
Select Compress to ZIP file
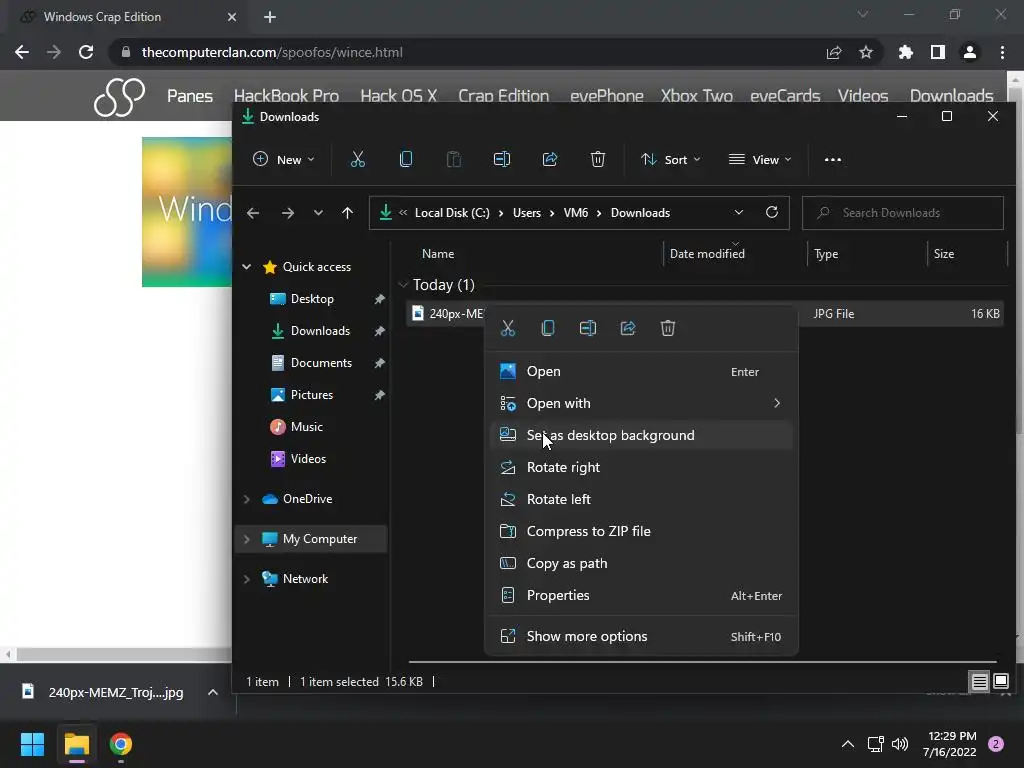pos(641,531)
